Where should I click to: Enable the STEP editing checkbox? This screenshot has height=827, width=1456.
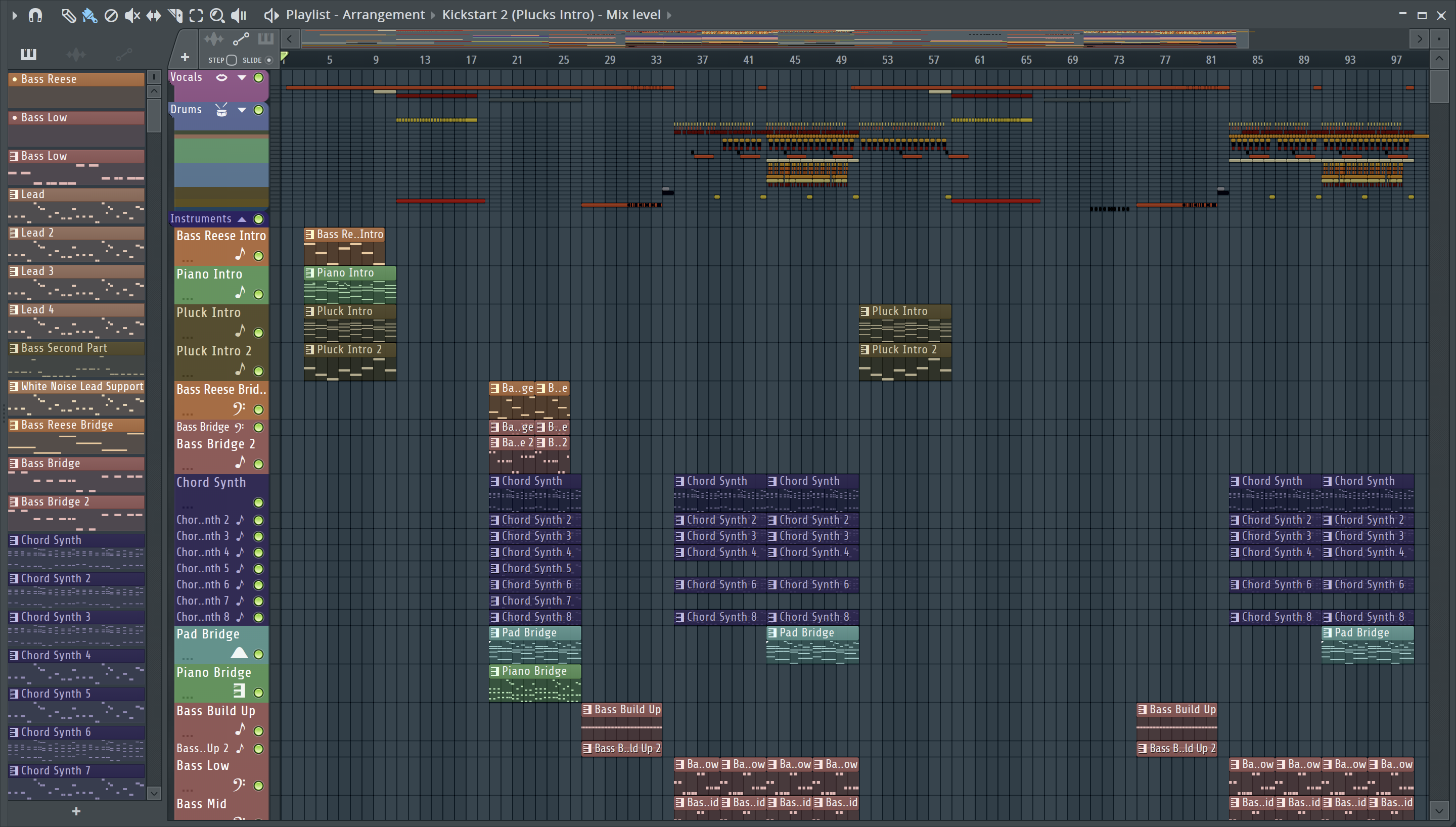(x=231, y=60)
